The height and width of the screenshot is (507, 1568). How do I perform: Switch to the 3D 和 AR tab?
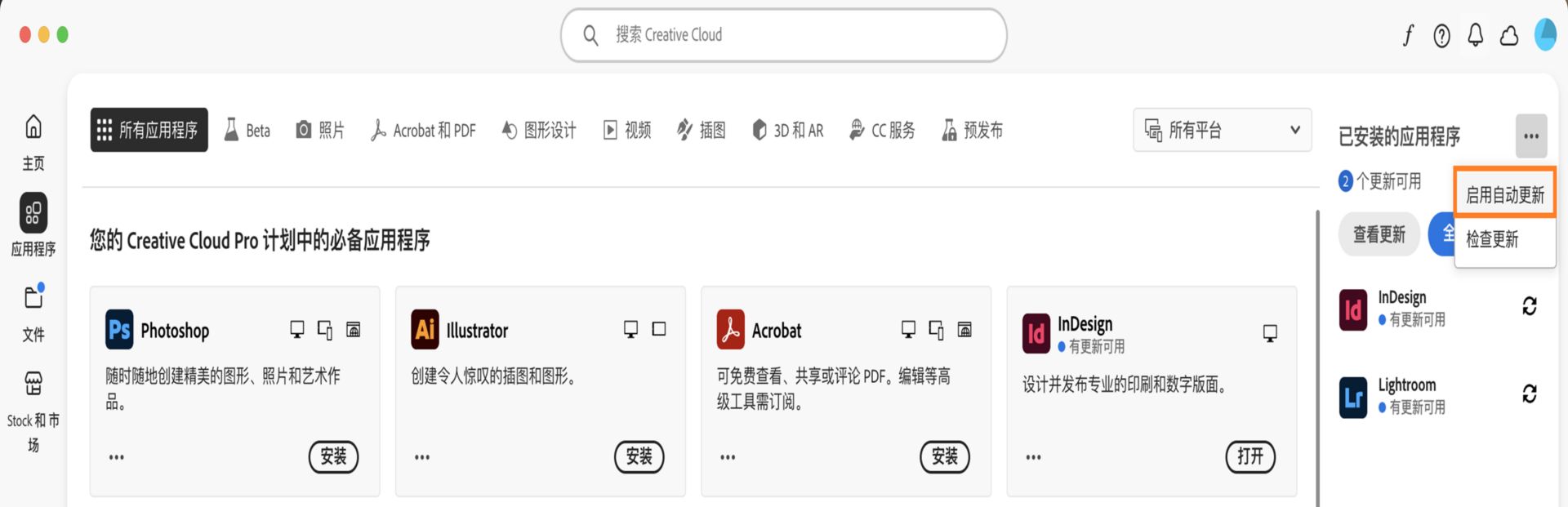click(x=788, y=130)
